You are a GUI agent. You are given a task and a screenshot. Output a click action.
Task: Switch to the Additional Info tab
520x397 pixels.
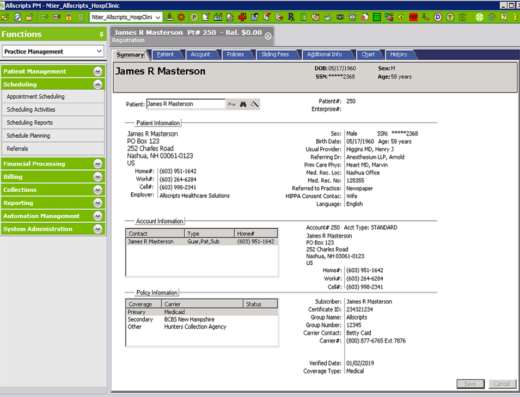[x=325, y=55]
